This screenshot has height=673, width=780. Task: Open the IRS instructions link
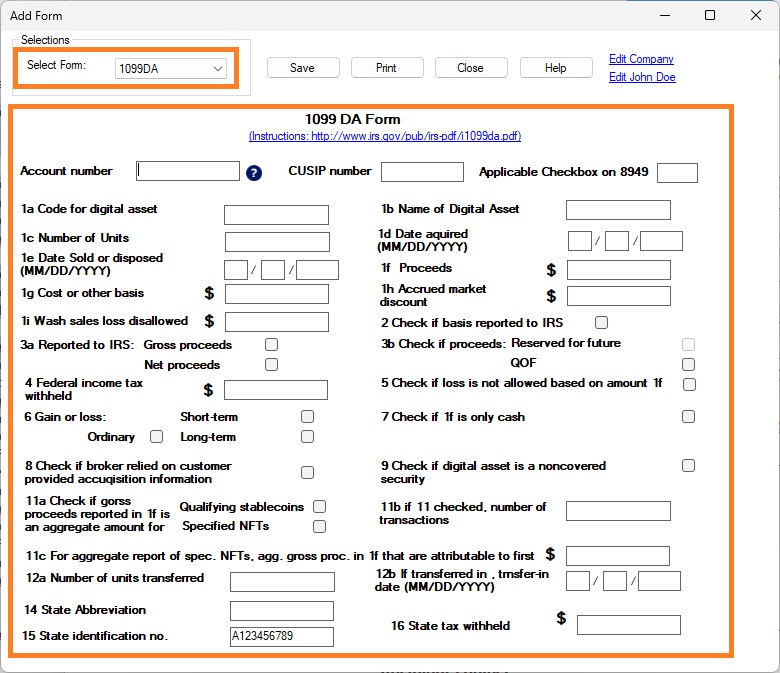pos(385,136)
